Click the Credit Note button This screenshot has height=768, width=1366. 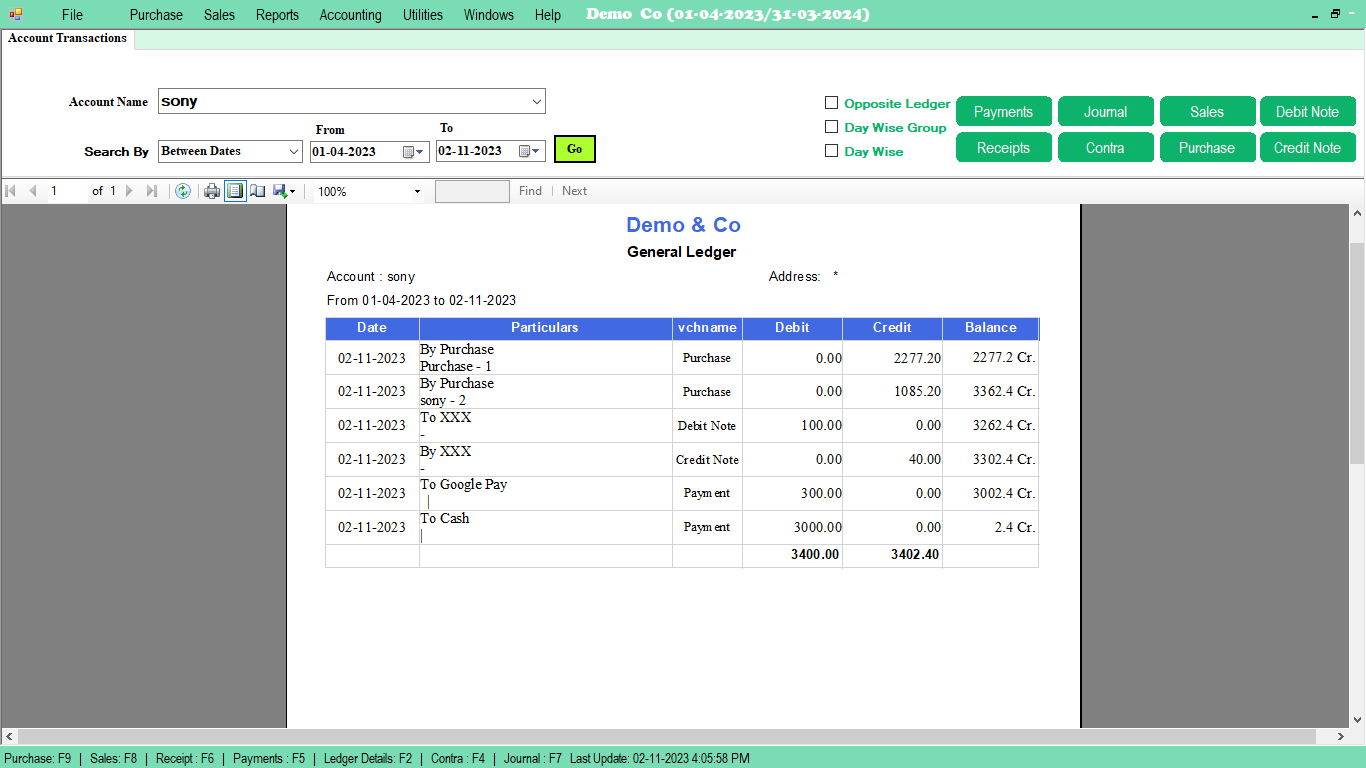pyautogui.click(x=1308, y=147)
